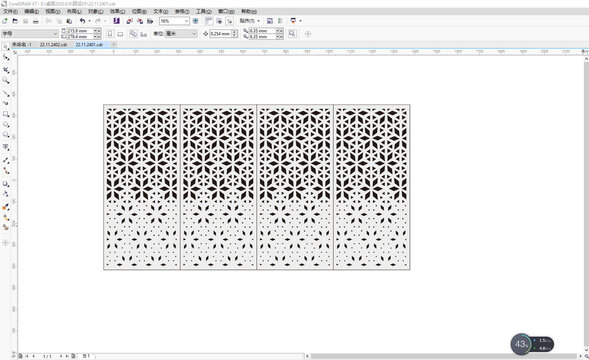Click the Save icon

[x=26, y=21]
